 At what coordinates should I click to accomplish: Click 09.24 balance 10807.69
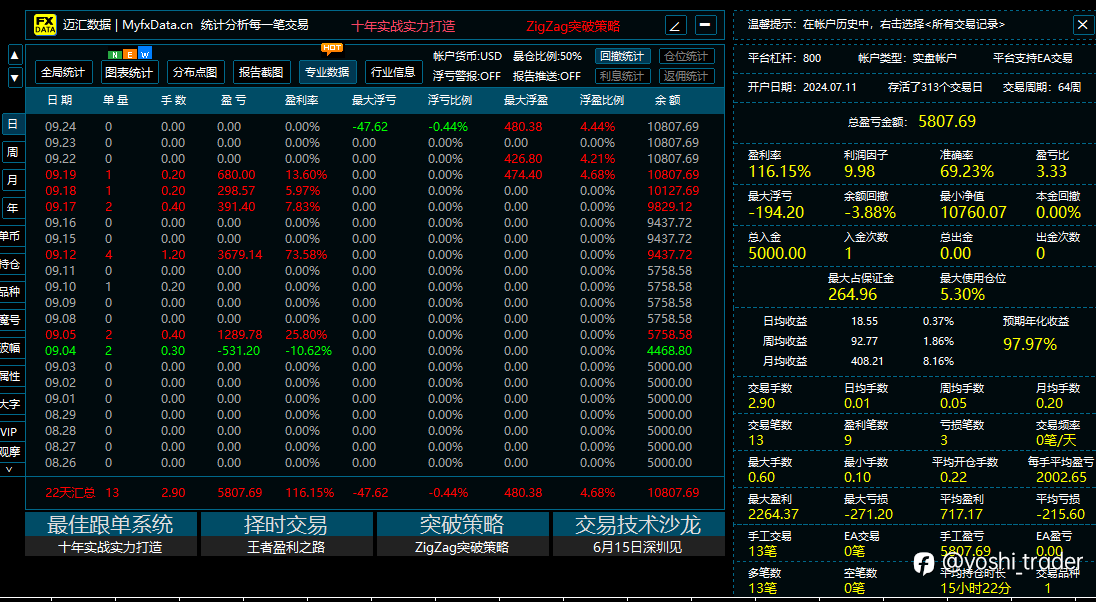673,127
